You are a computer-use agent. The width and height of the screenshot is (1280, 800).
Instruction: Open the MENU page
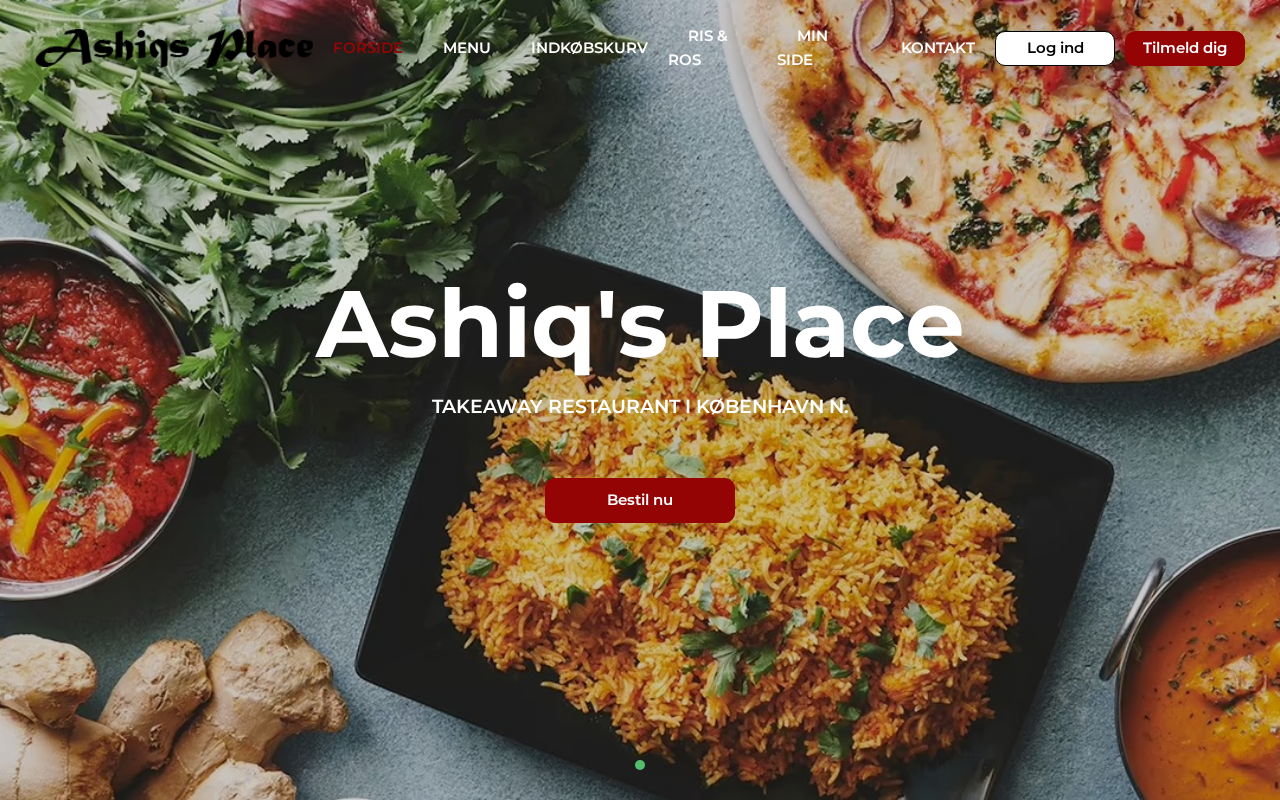click(467, 48)
